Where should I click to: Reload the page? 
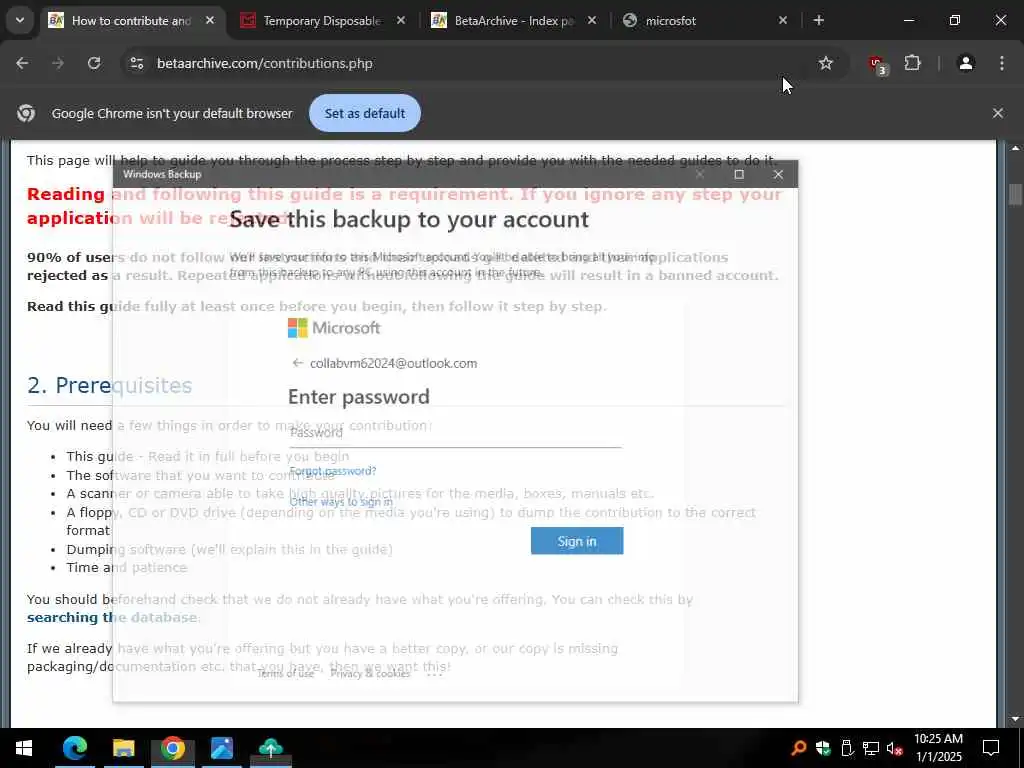[94, 63]
